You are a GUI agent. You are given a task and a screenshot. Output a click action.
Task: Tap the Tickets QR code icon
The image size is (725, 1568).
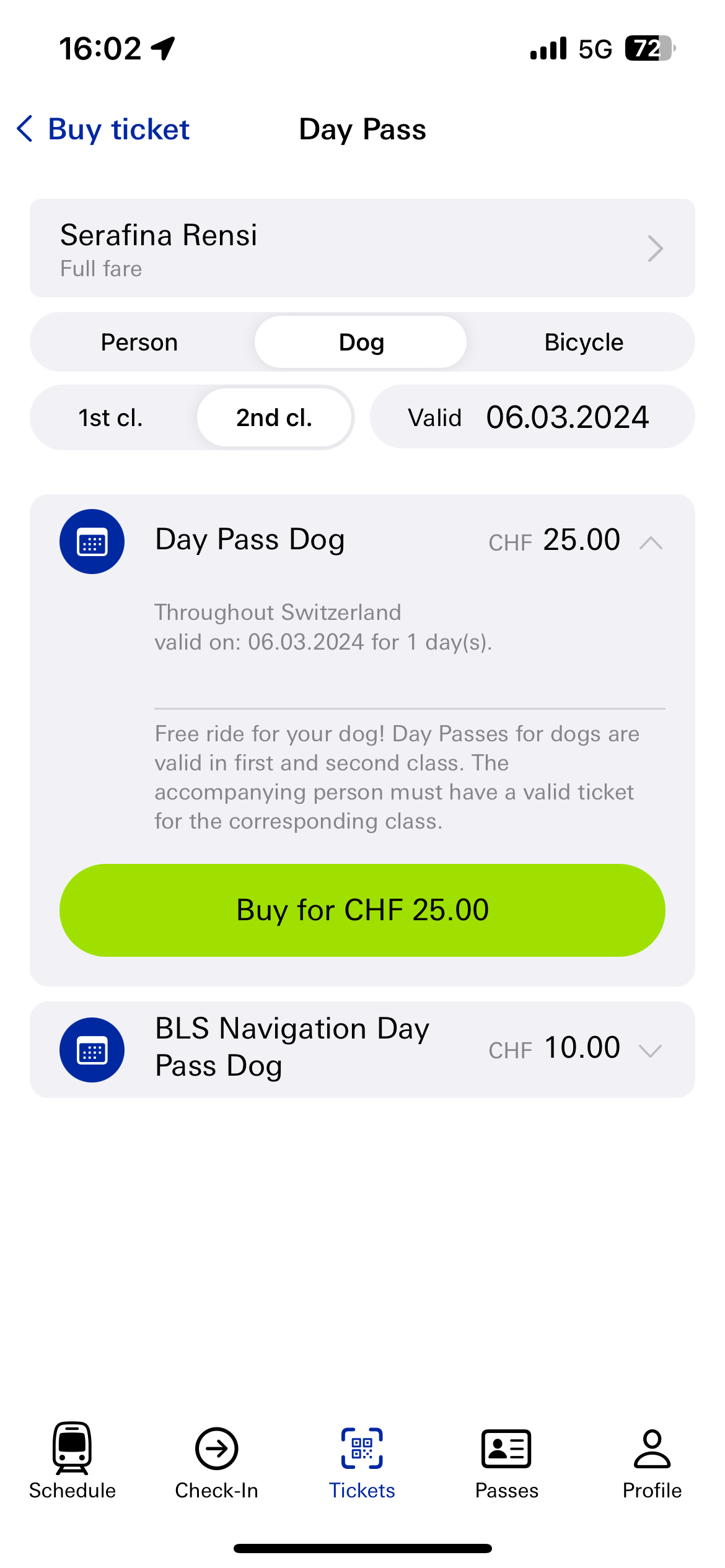(x=362, y=1448)
